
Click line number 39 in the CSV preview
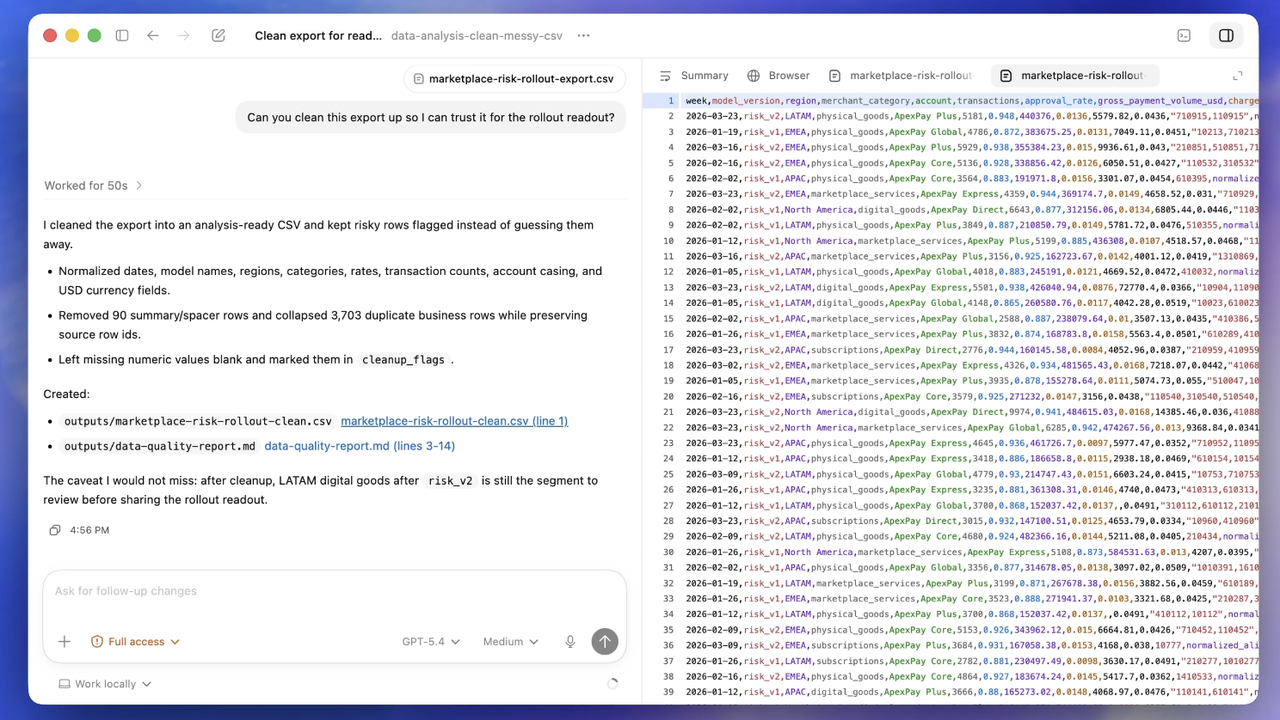pos(669,692)
